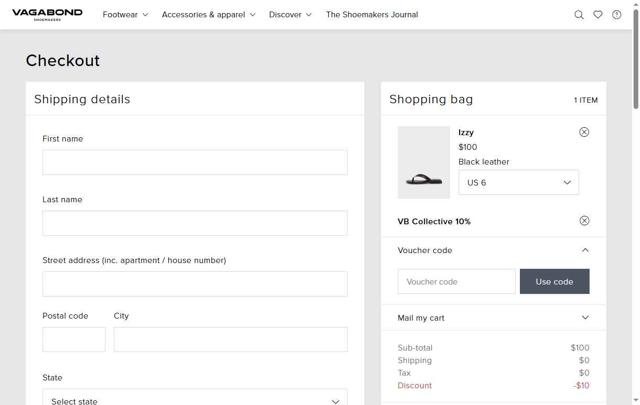The image size is (640, 405).
Task: Expand the Mail my cart section
Action: click(x=493, y=318)
